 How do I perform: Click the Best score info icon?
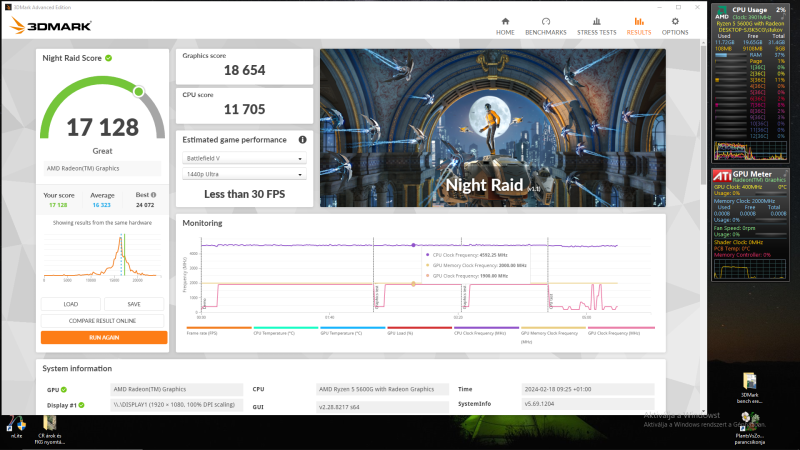tap(154, 195)
